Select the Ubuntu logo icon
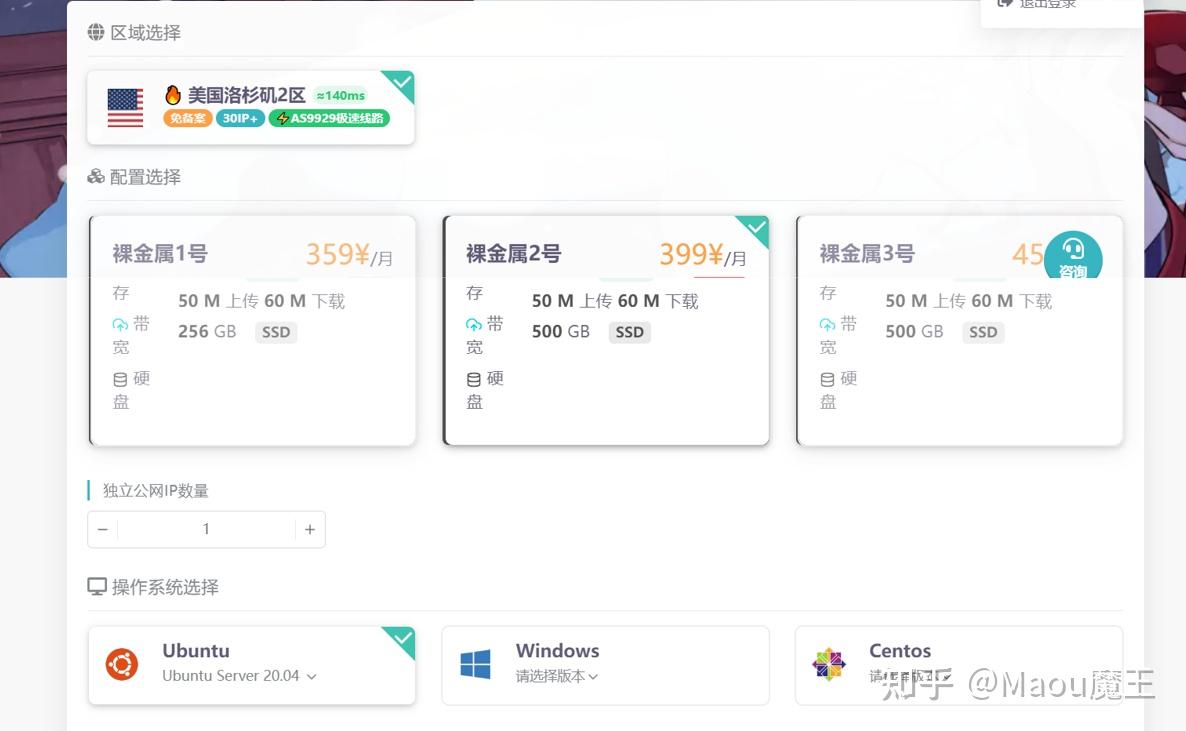 pos(122,664)
